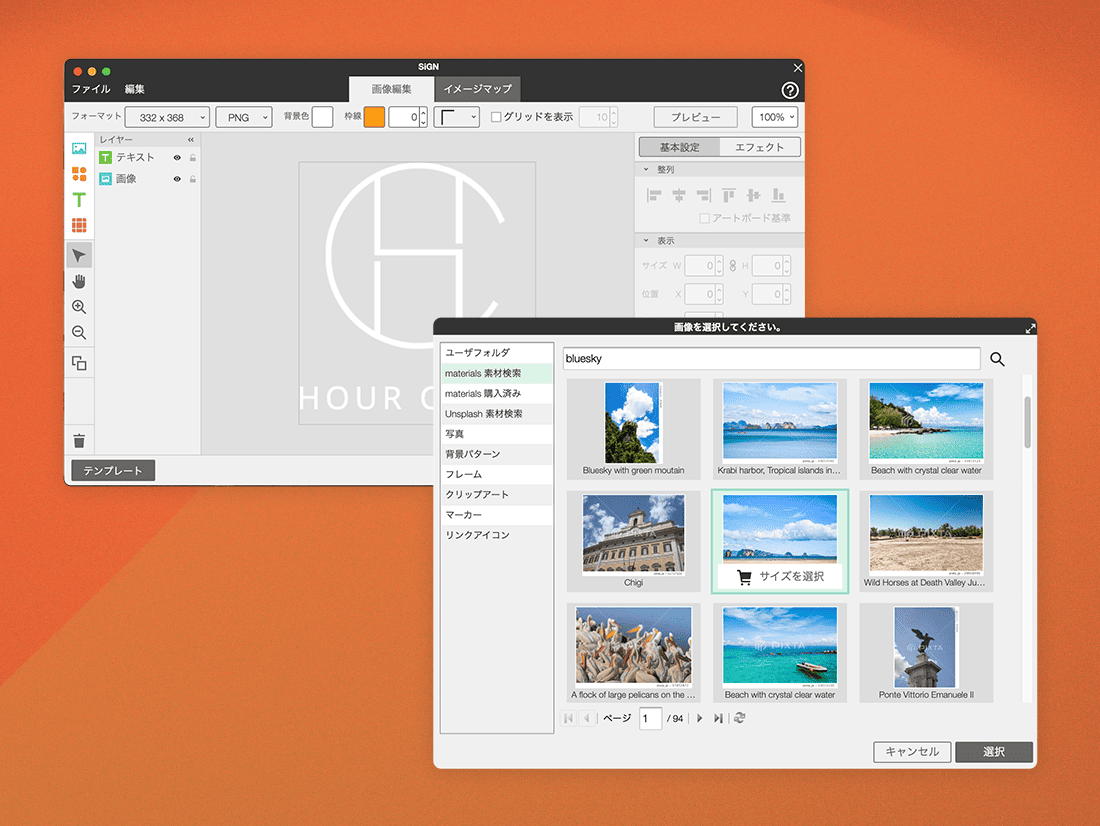Go to next results page
This screenshot has height=826, width=1100.
point(699,718)
